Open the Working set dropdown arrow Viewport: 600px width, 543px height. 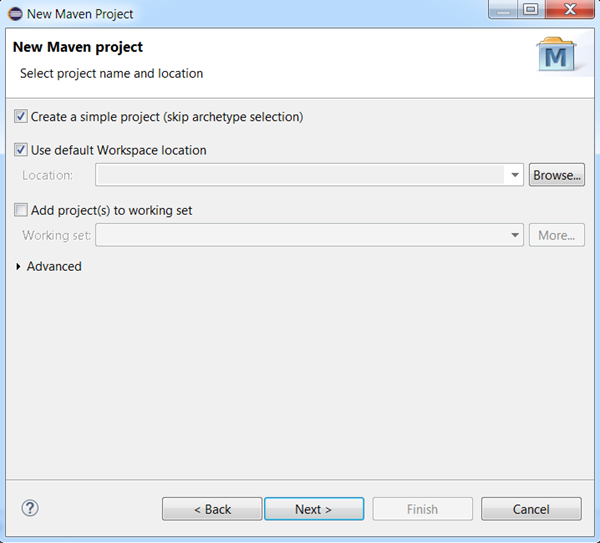pos(515,235)
